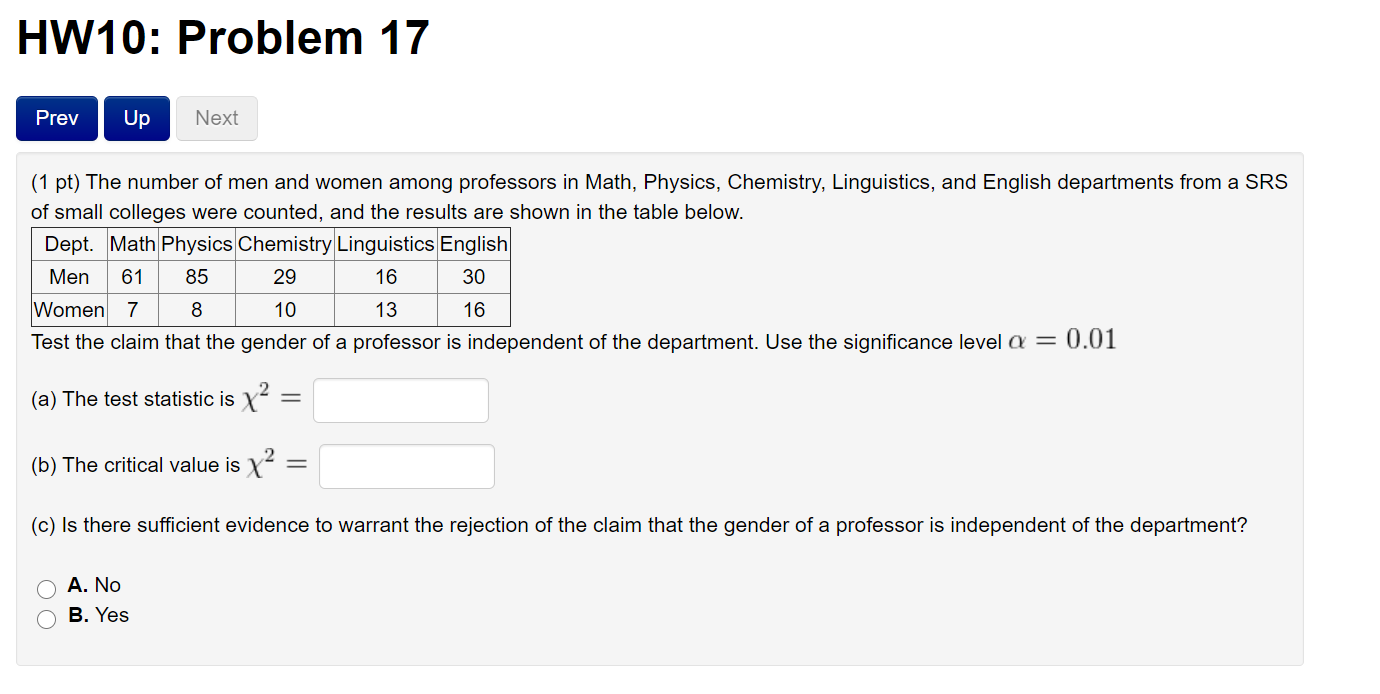The image size is (1380, 694).
Task: Choose the Yes radio option for part (c)
Action: coord(46,619)
